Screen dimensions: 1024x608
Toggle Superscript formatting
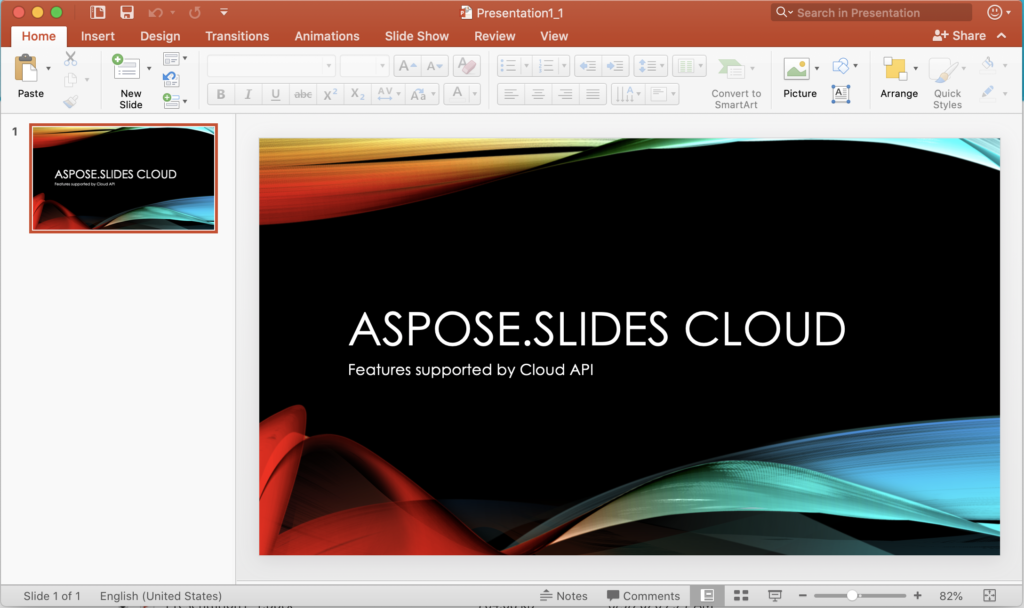pyautogui.click(x=330, y=95)
